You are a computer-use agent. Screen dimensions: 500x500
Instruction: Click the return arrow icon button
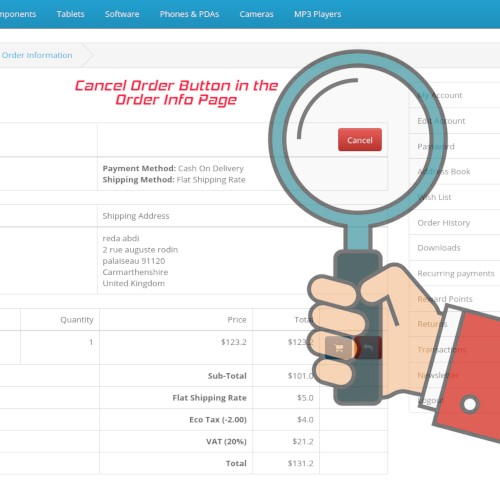[368, 348]
